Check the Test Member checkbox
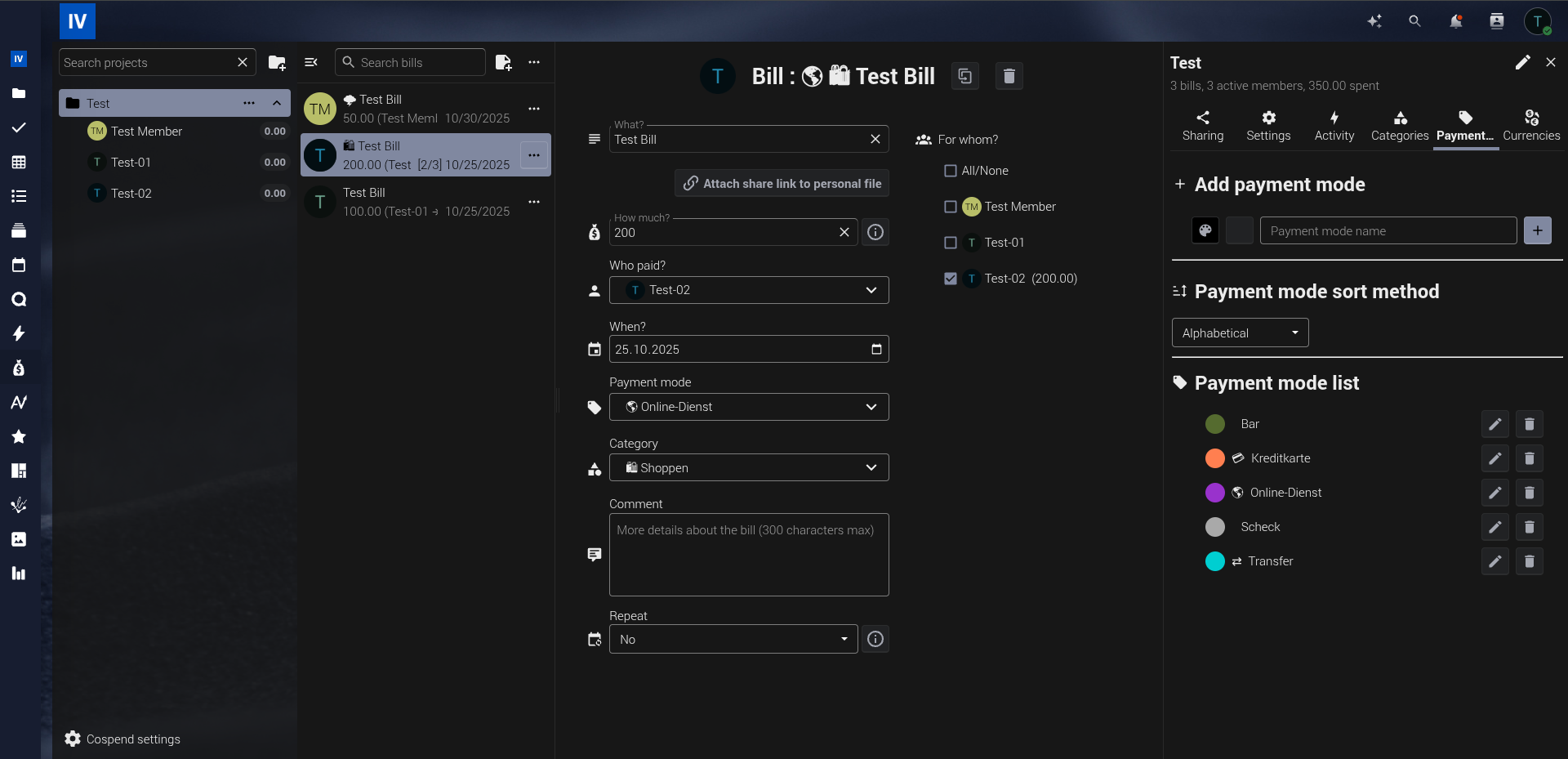This screenshot has height=759, width=1568. point(950,207)
